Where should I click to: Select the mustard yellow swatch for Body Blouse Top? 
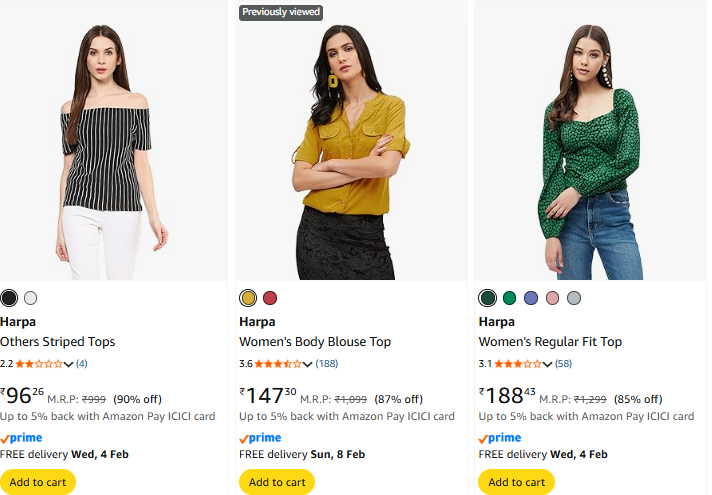tap(248, 298)
